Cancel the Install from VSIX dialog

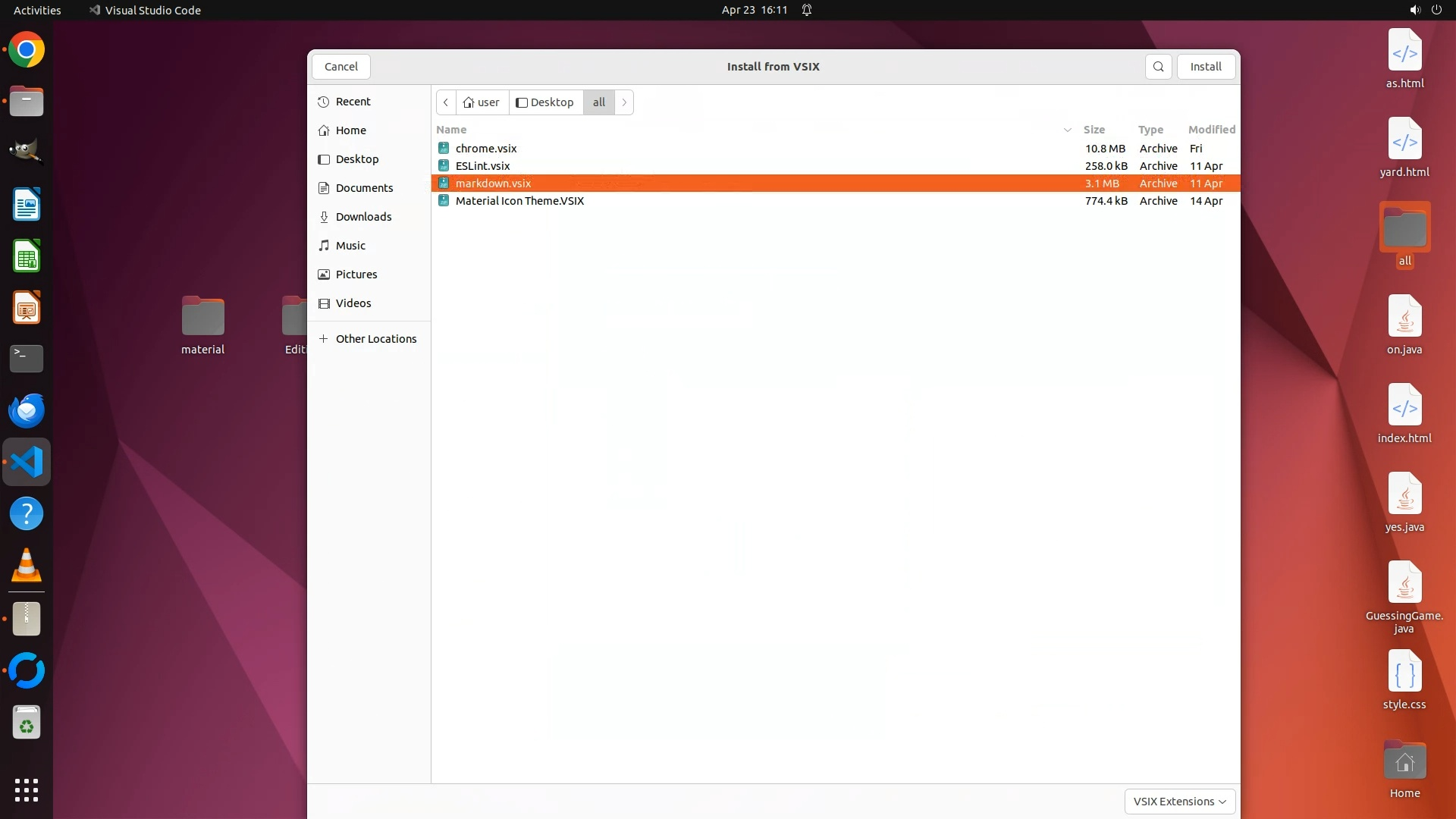click(x=340, y=67)
